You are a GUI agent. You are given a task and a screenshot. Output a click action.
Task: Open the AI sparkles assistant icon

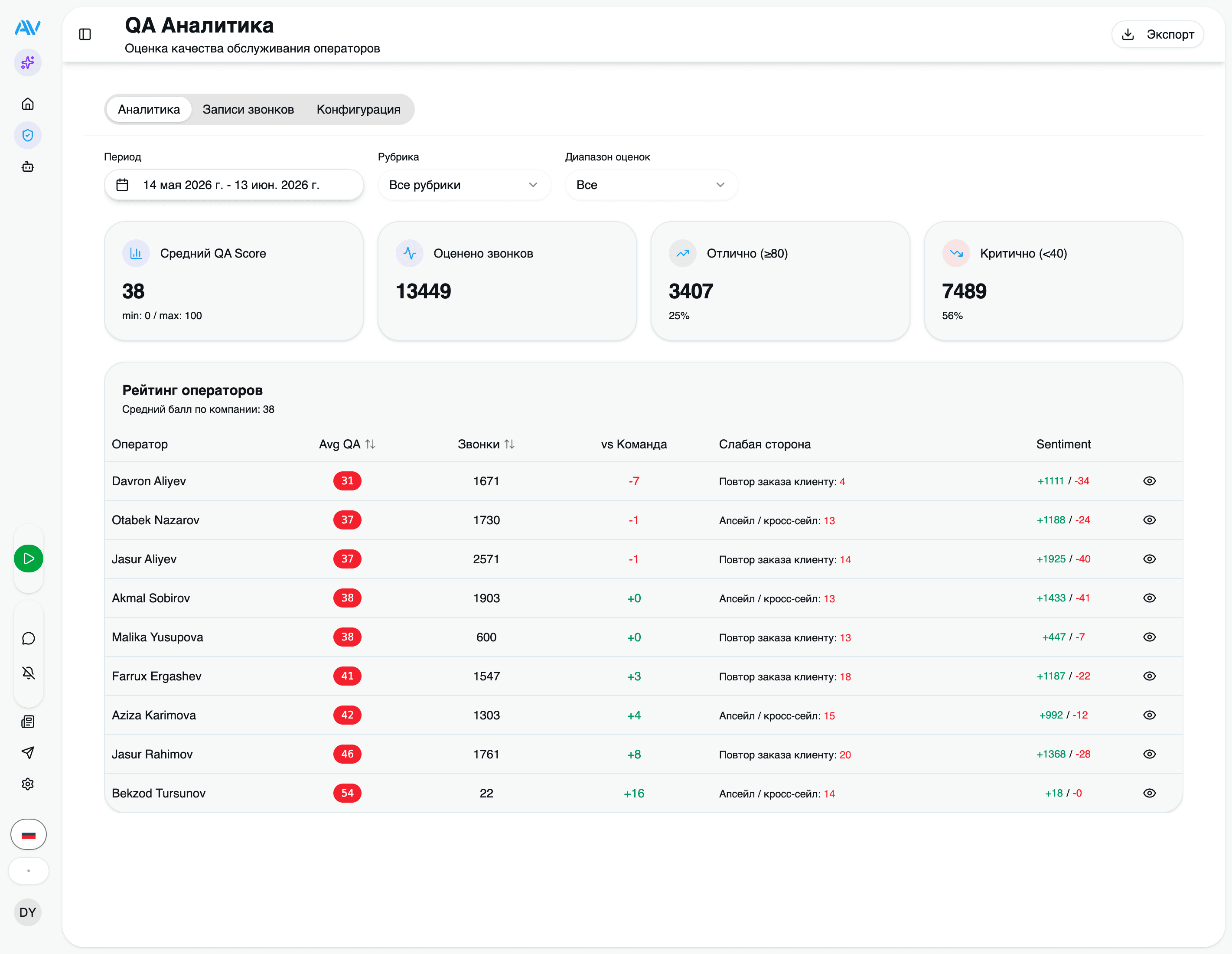click(28, 62)
